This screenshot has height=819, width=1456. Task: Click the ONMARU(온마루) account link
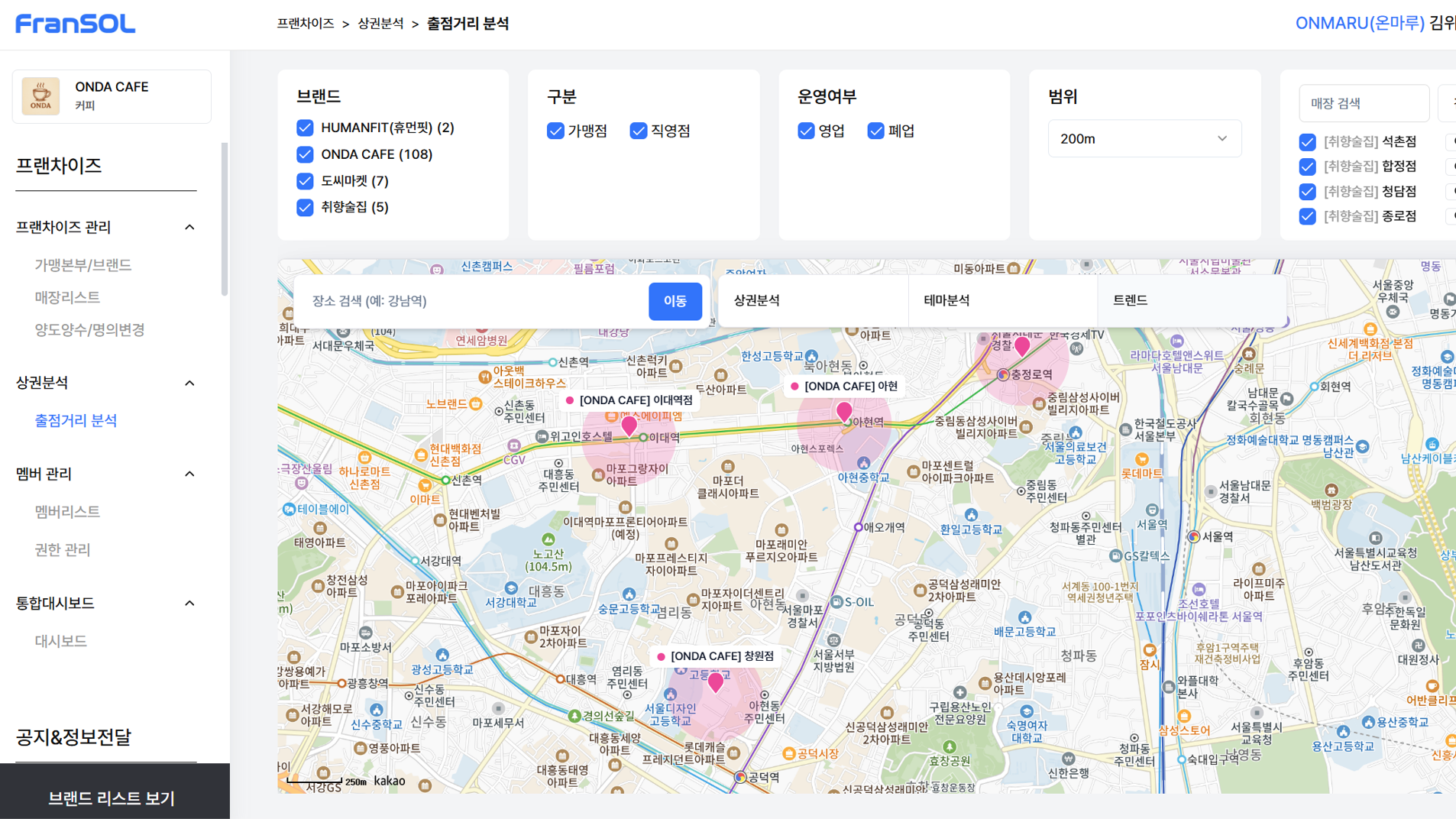tap(1360, 23)
